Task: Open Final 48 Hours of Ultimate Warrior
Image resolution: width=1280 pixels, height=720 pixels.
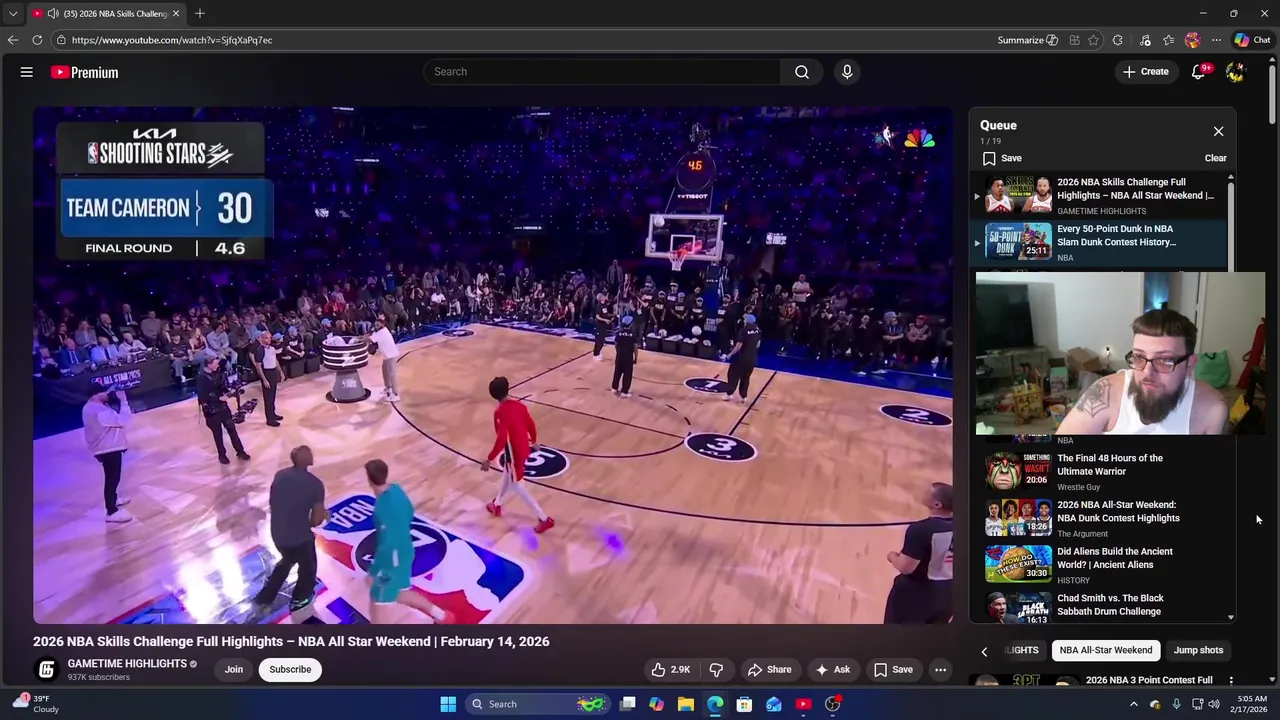Action: 1100,471
